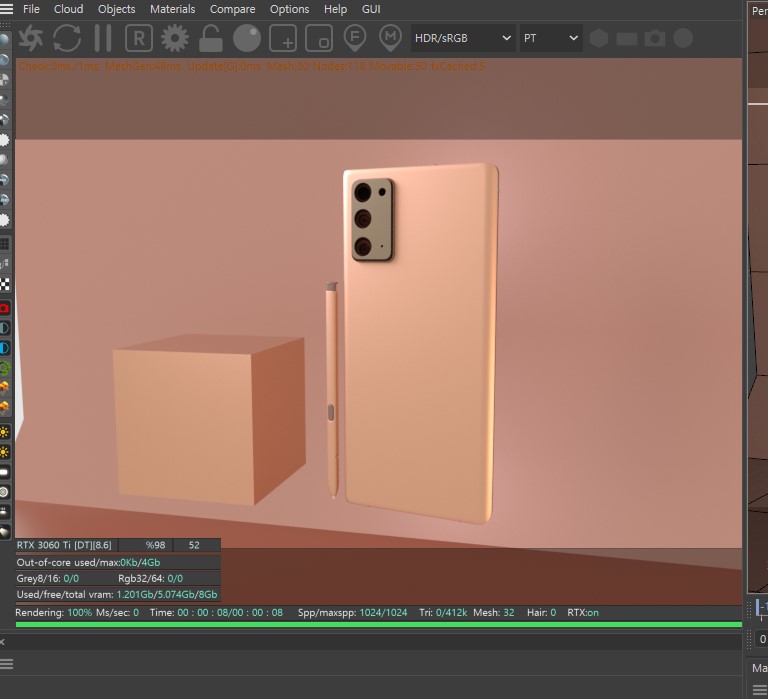This screenshot has width=768, height=699.
Task: Click the Spp/maxspp: 1024/1024 text
Action: [x=352, y=613]
